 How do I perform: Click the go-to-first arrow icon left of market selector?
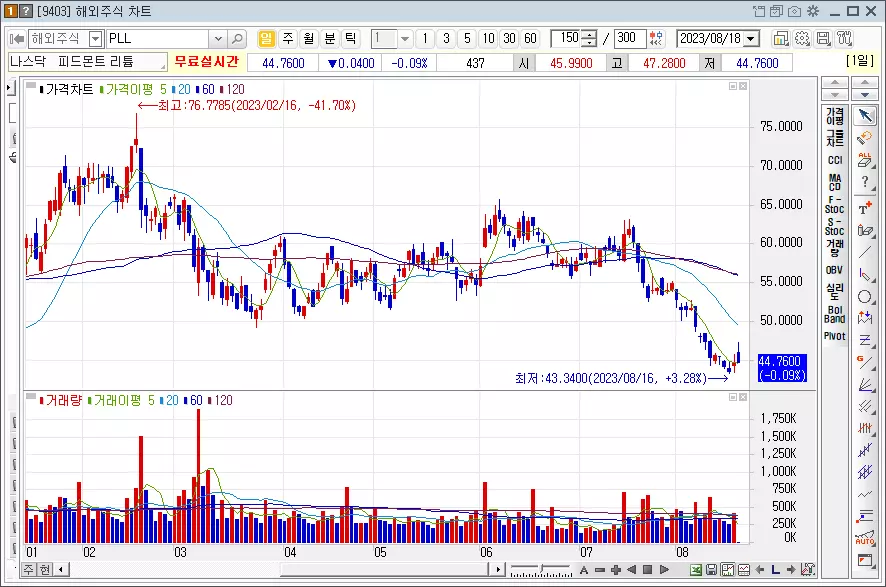tap(17, 38)
